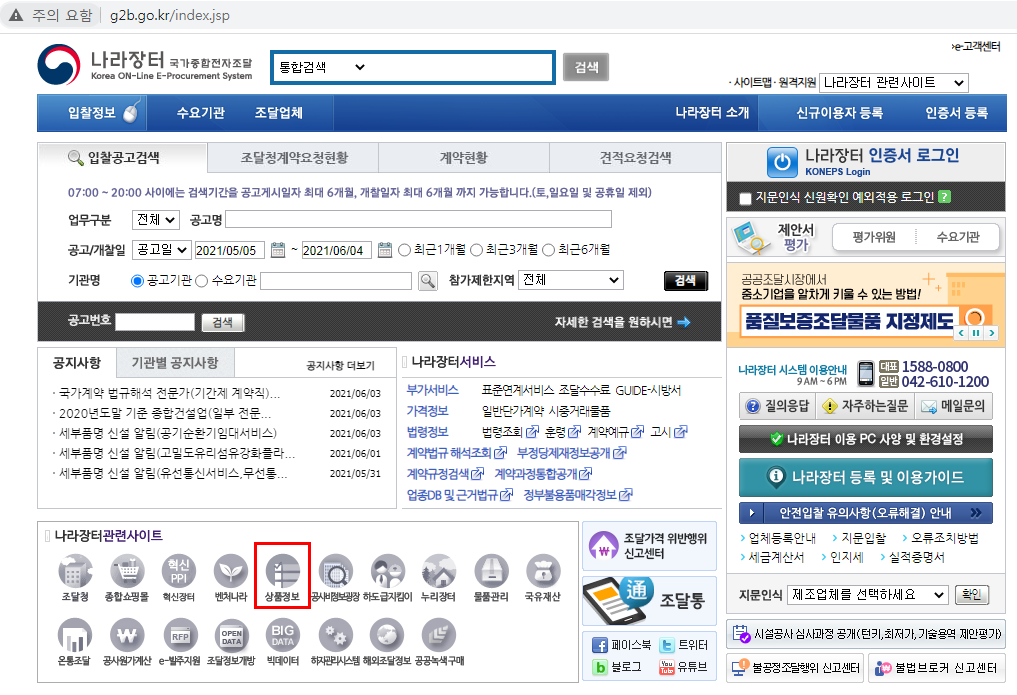Open the end date calendar picker
The image size is (1017, 695).
[385, 250]
